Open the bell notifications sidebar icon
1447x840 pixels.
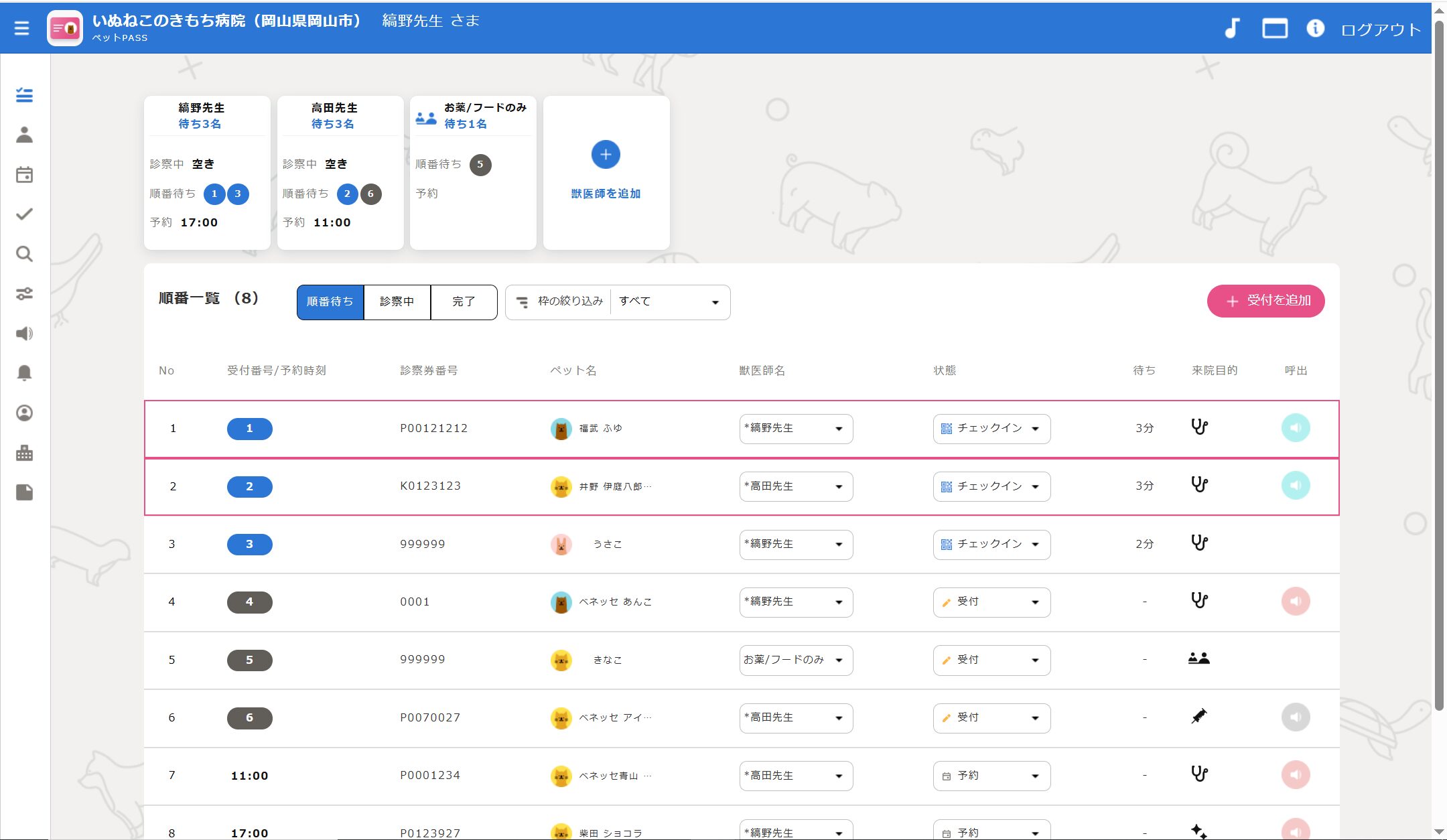[24, 373]
